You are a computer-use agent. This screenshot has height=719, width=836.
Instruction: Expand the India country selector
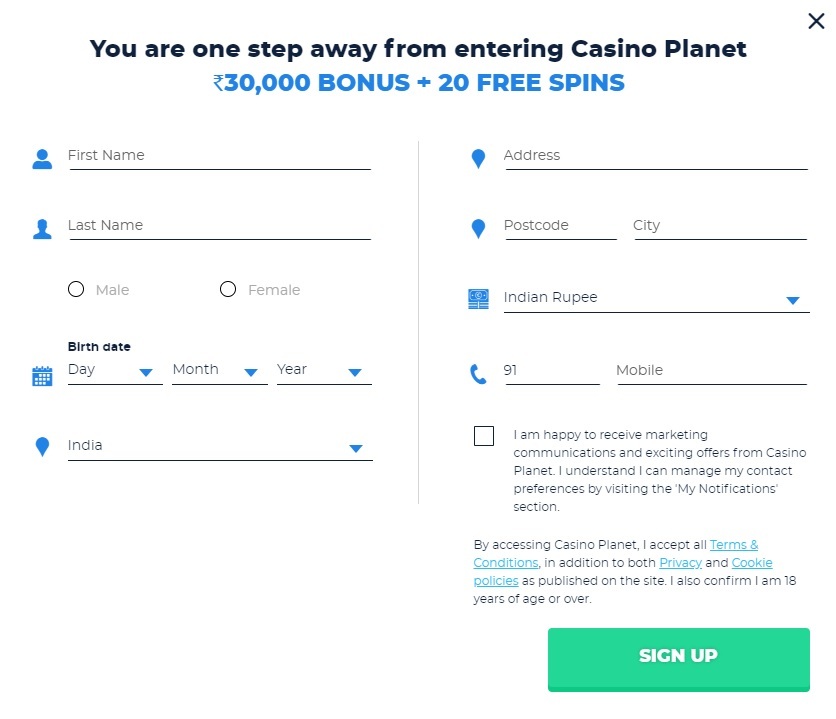pyautogui.click(x=355, y=448)
